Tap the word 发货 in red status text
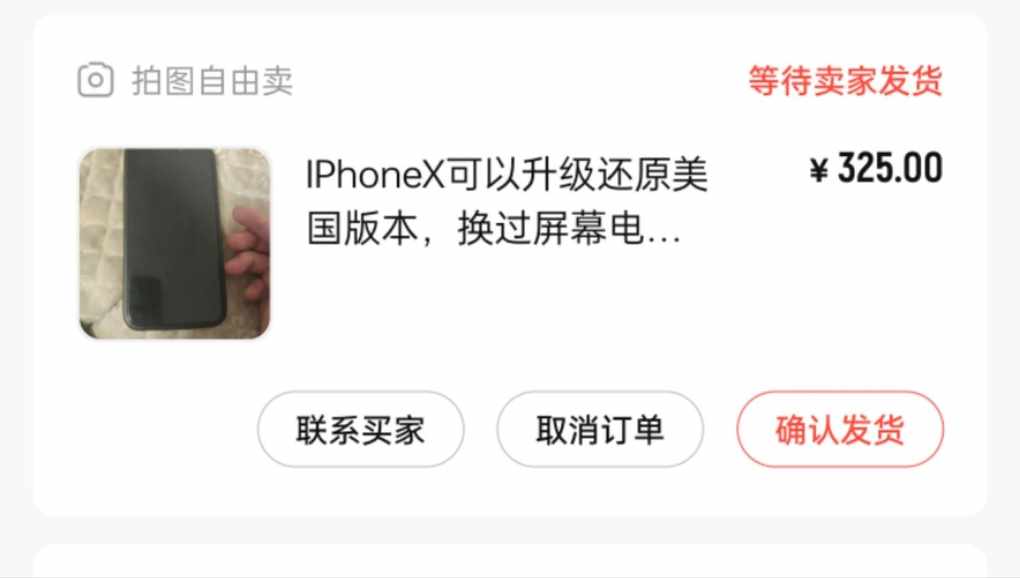The height and width of the screenshot is (578, 1020). [x=910, y=81]
